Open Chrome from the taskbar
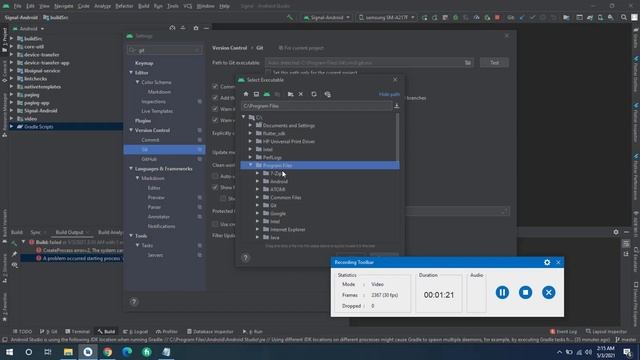This screenshot has height=360, width=640. click(107, 352)
